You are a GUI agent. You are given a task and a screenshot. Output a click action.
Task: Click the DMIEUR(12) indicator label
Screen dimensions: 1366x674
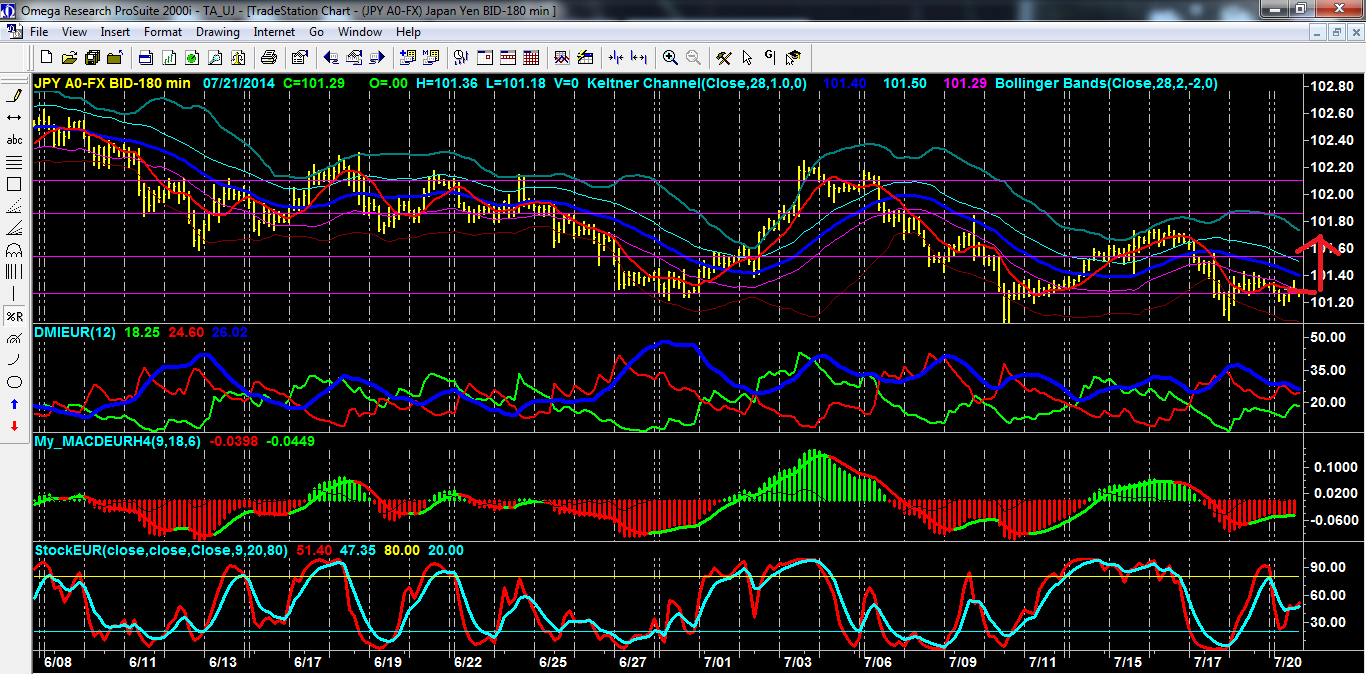click(x=73, y=331)
